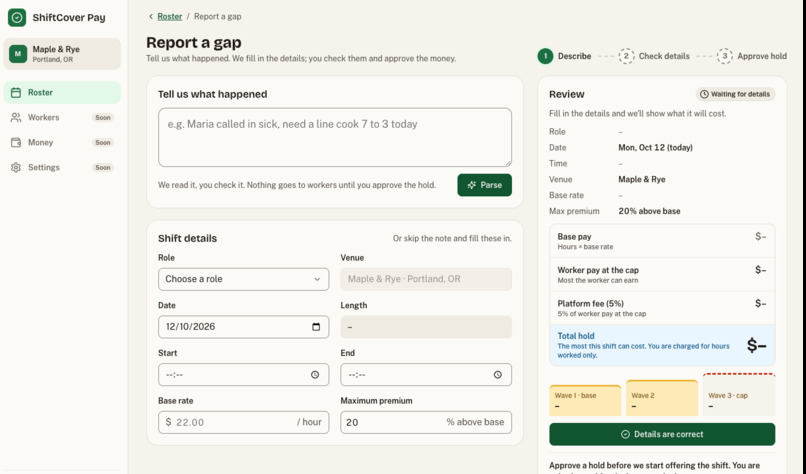The height and width of the screenshot is (474, 806).
Task: Select the Maple & Rye venue switcher
Action: pos(62,54)
